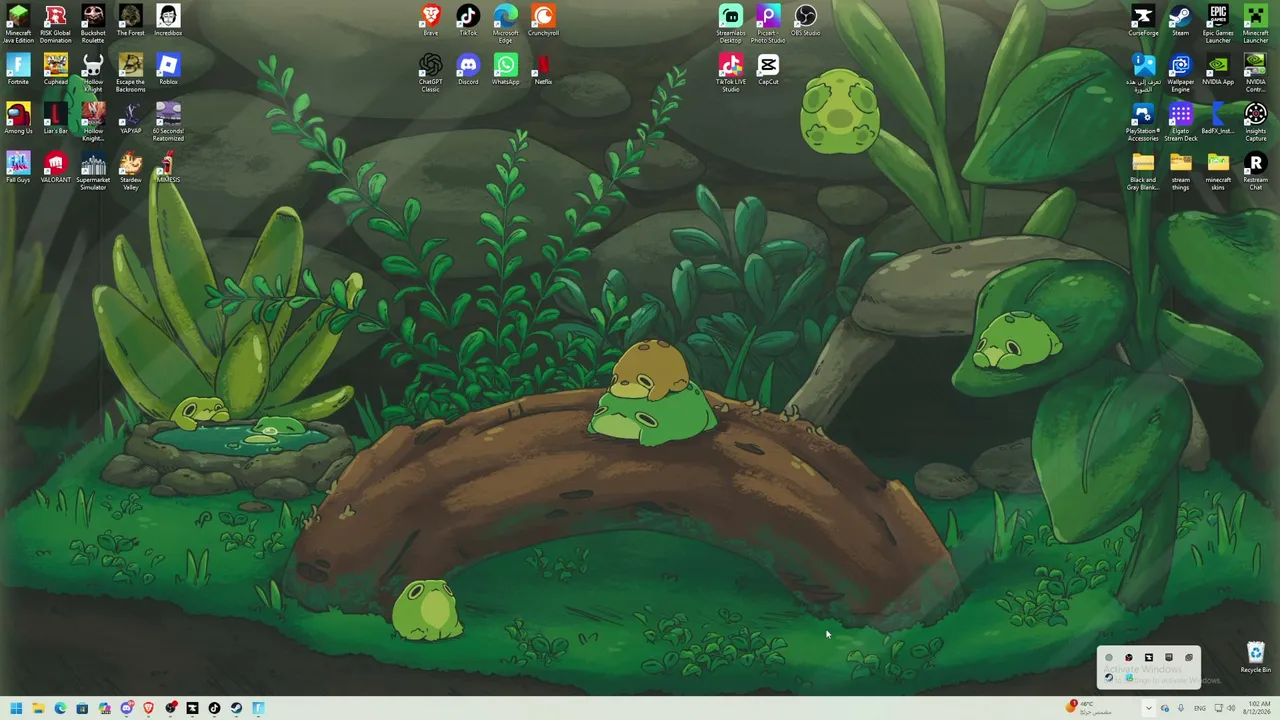Select the RISK Global Domination shortcut

pyautogui.click(x=56, y=24)
